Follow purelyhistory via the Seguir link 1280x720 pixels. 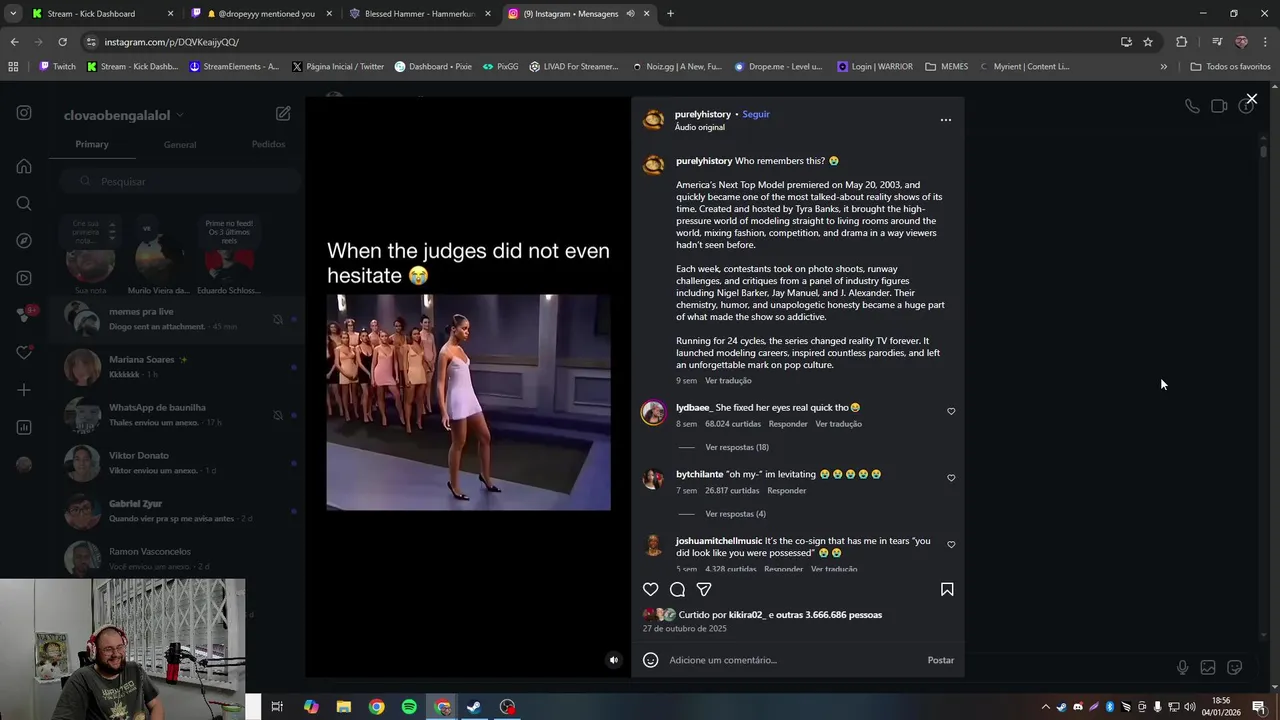(756, 114)
